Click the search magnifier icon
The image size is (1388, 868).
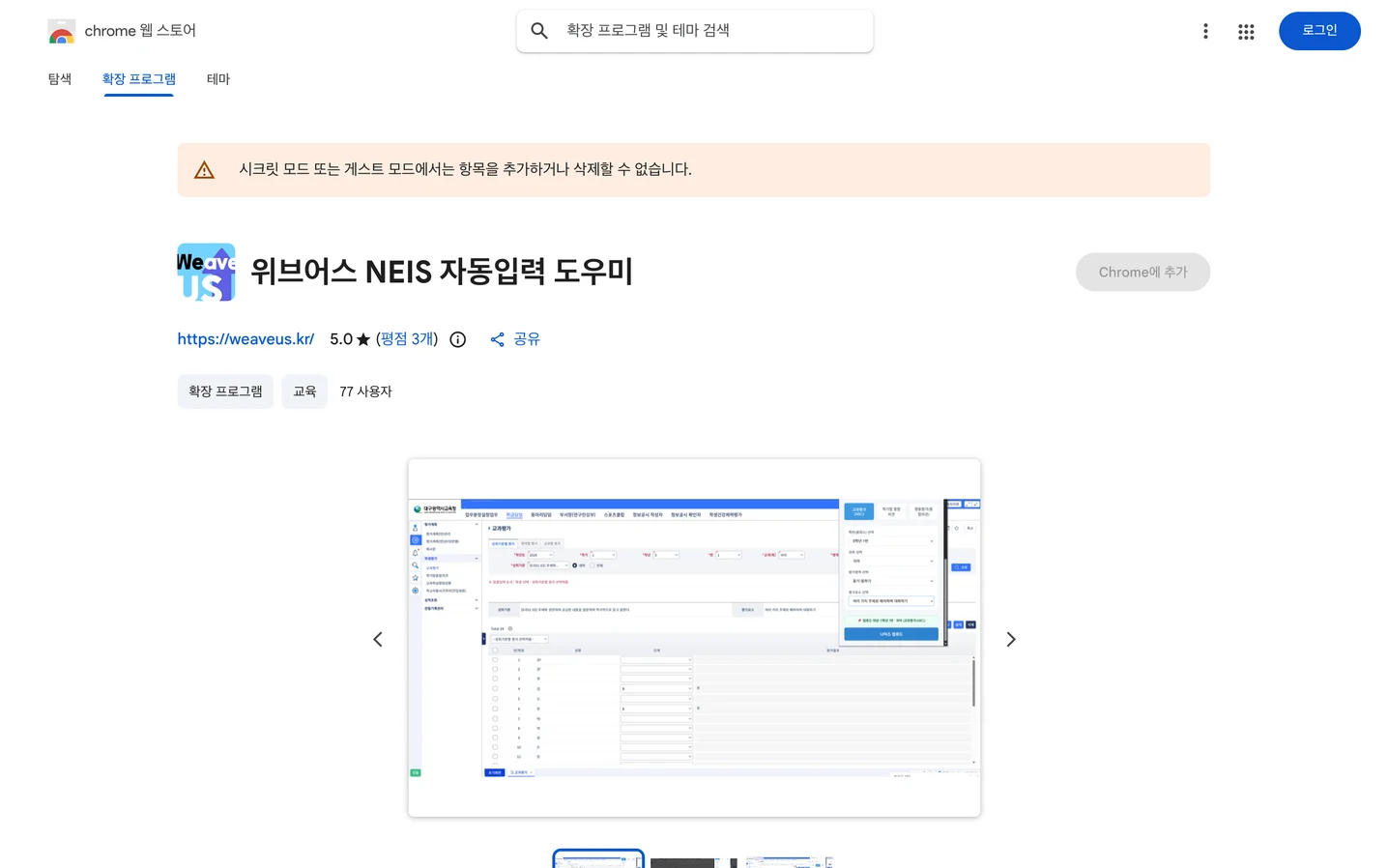pos(539,31)
